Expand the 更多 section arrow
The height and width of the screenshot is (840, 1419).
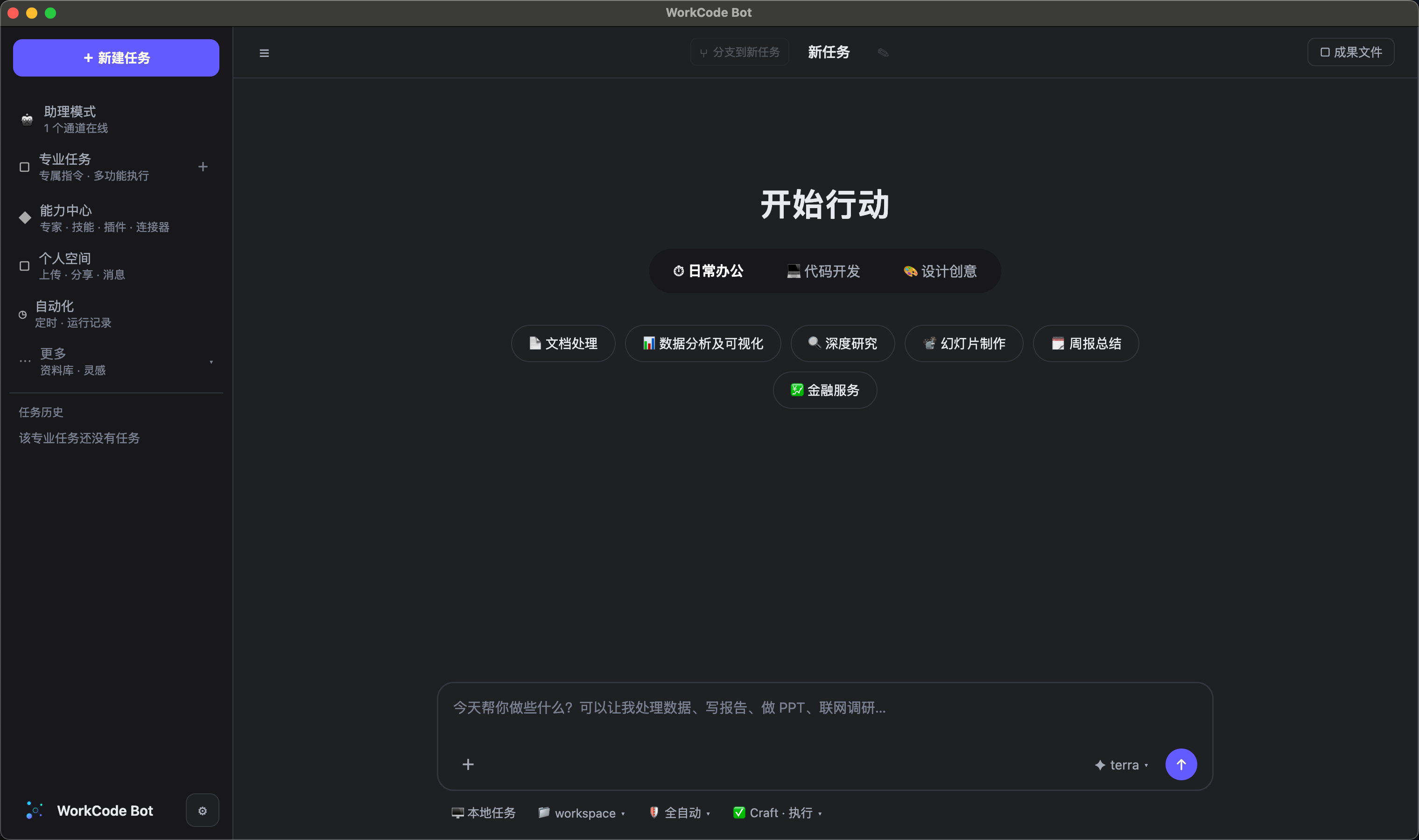[x=211, y=362]
